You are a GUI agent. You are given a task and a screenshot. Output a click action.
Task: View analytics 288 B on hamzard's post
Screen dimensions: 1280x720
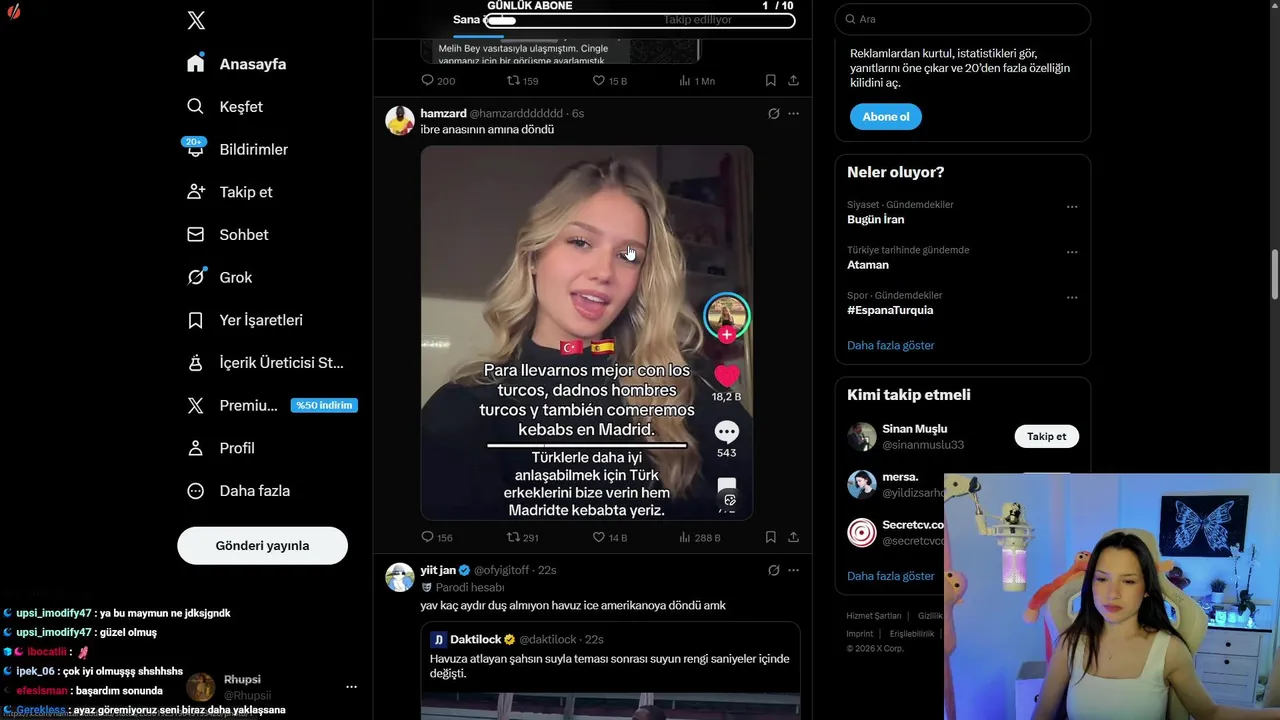(x=699, y=537)
